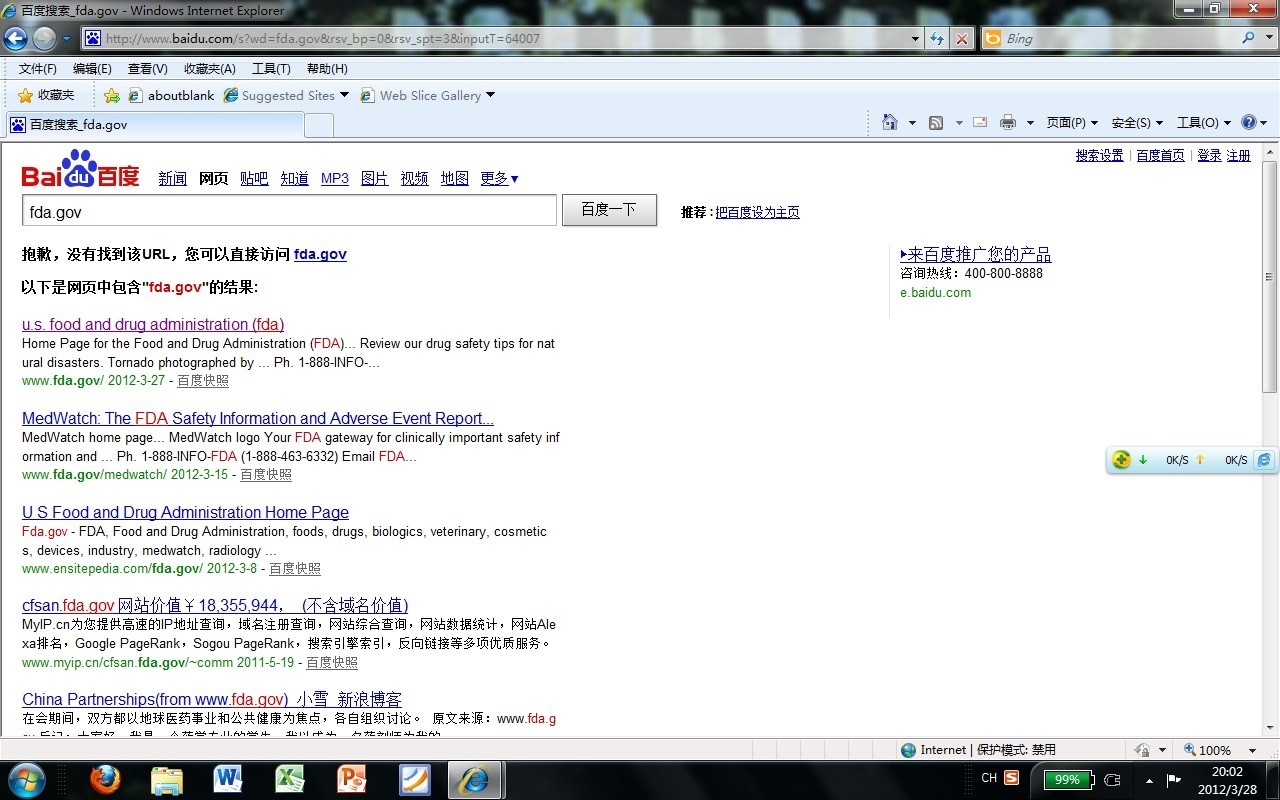1280x800 pixels.
Task: Open the recent pages dropdown arrow
Action: tap(67, 39)
